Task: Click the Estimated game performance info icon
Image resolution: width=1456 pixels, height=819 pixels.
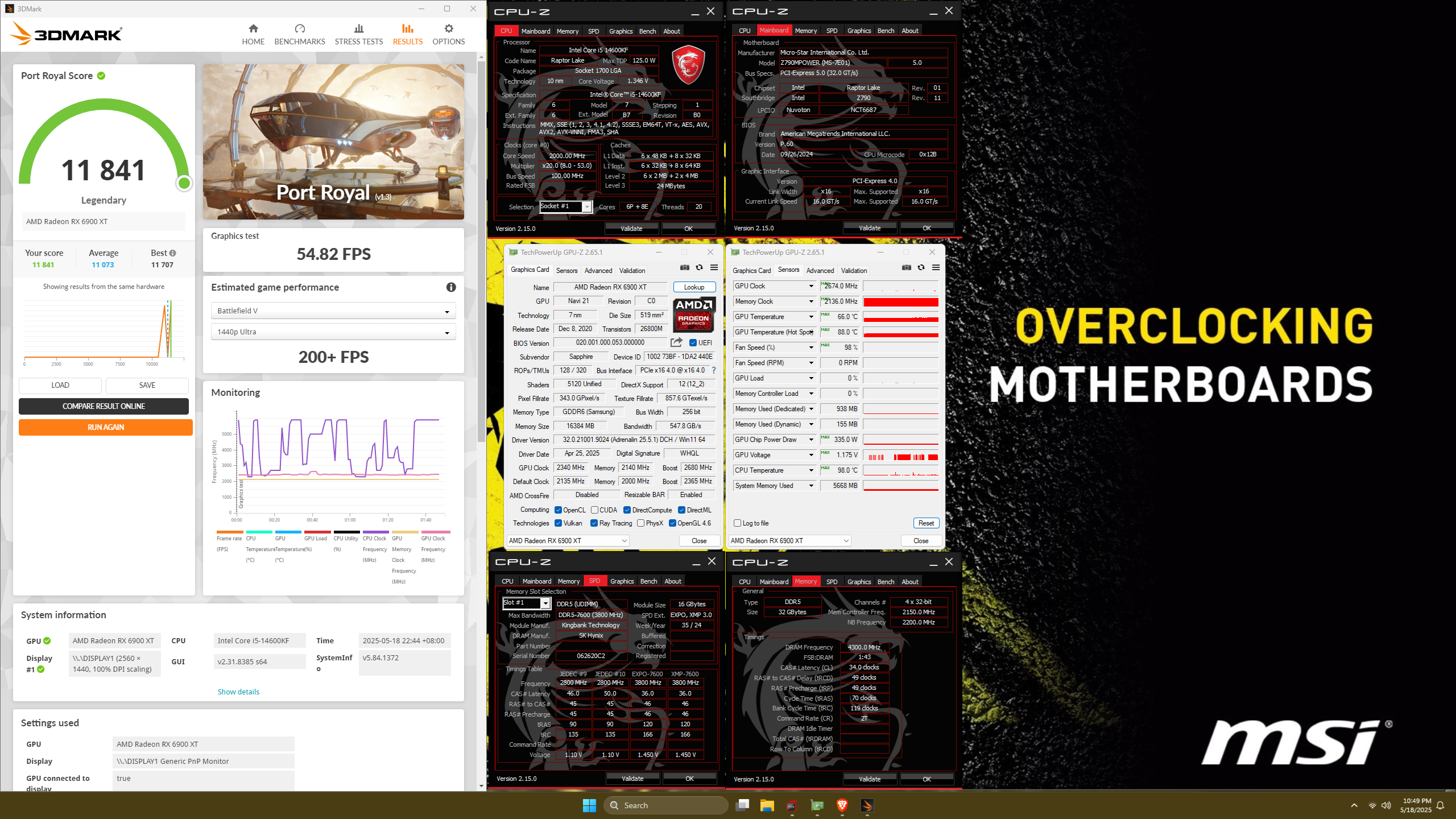Action: 451,287
